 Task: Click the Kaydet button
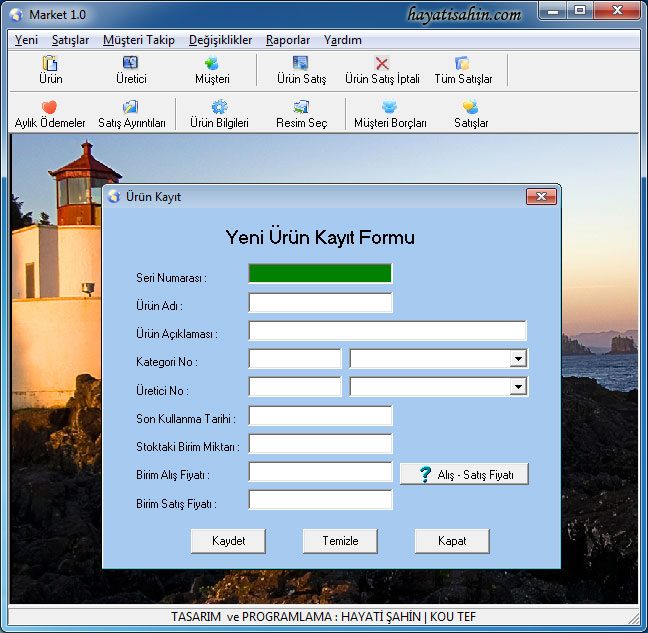(228, 541)
